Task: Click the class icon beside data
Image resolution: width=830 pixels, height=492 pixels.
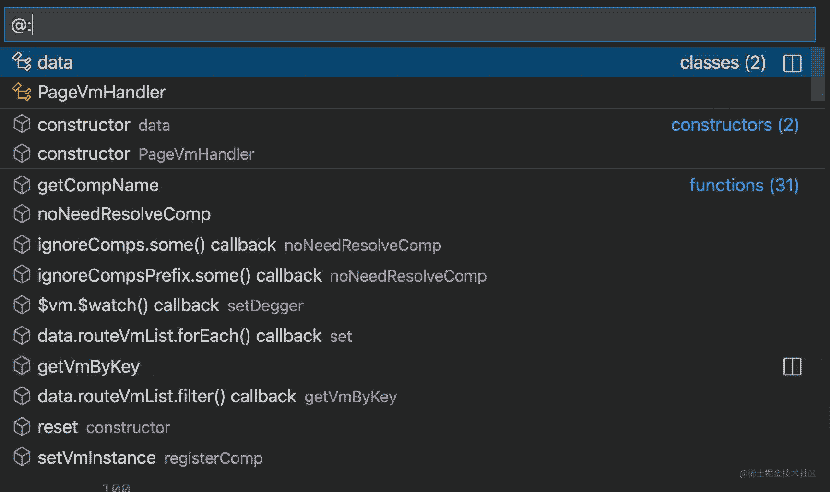Action: pos(22,62)
